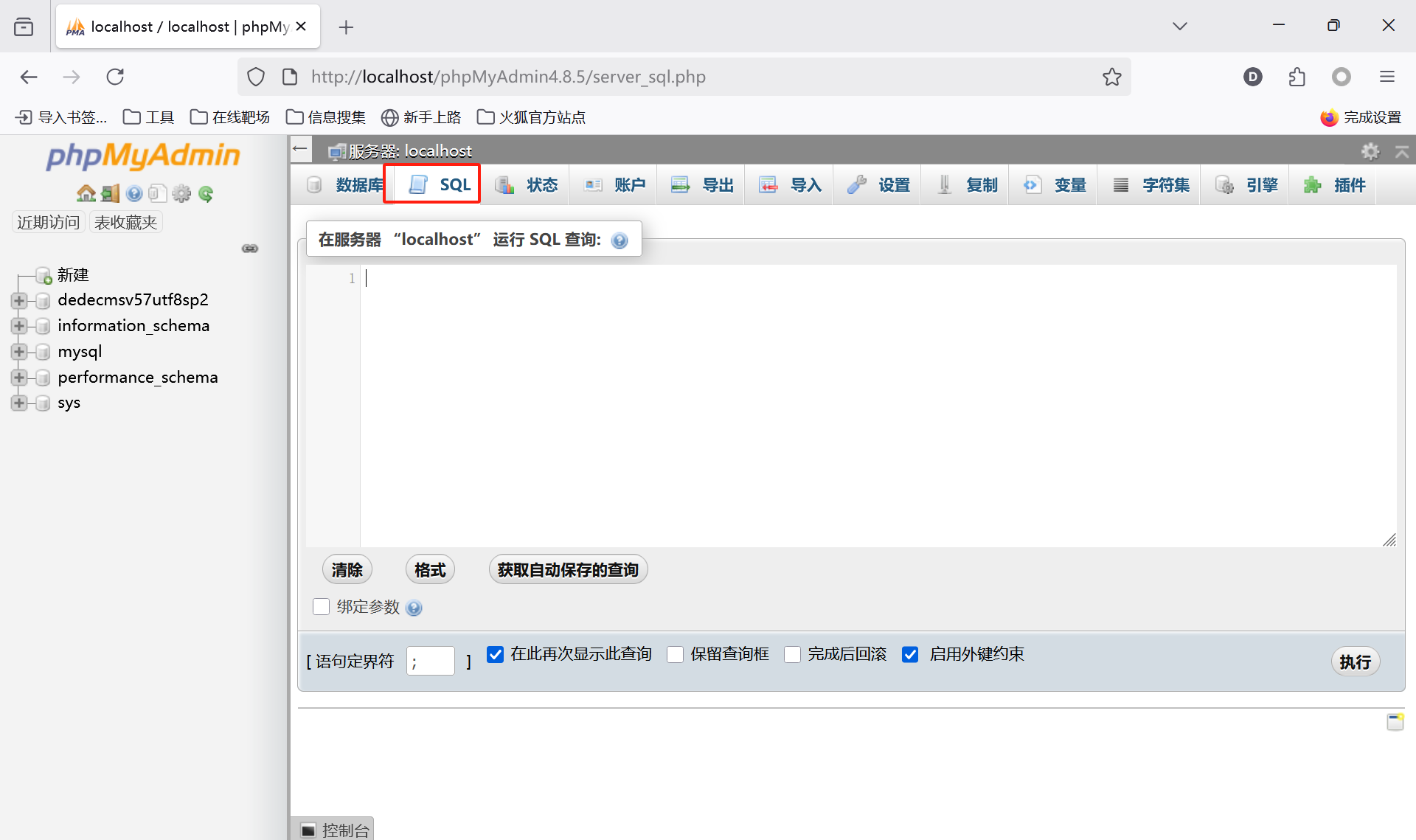Expand mysql database tree node
Viewport: 1416px width, 840px height.
point(19,352)
